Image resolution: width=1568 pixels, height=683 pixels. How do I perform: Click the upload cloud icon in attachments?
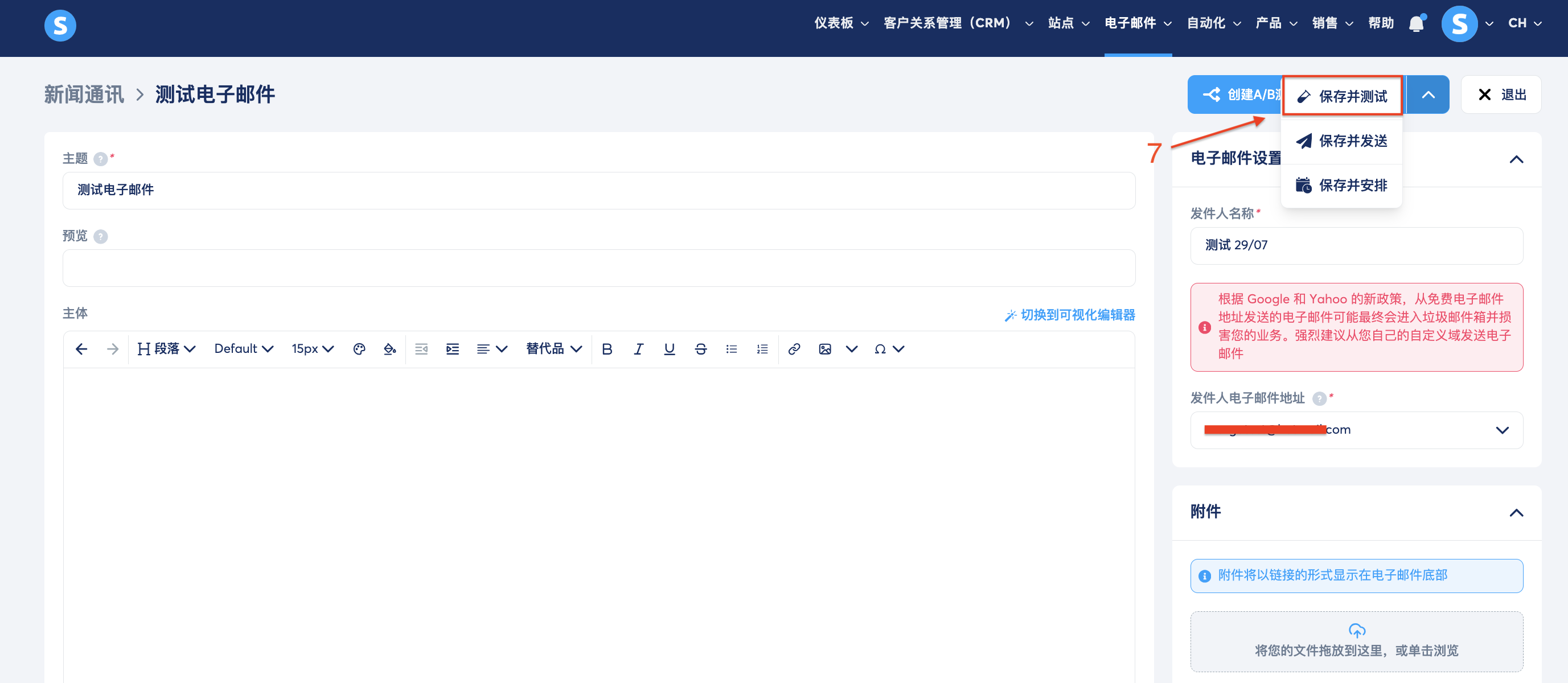point(1357,631)
